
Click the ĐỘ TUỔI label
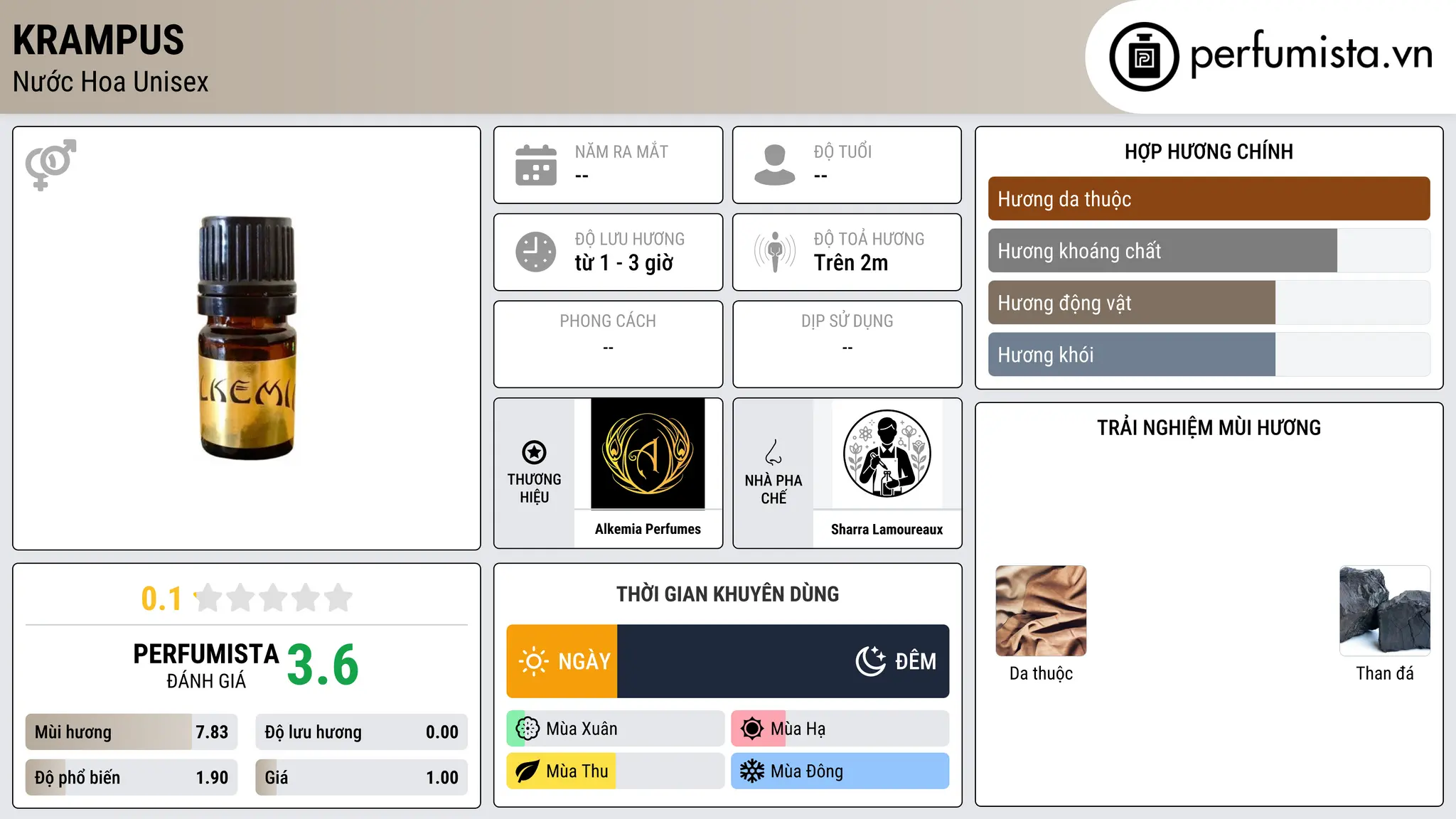[842, 151]
